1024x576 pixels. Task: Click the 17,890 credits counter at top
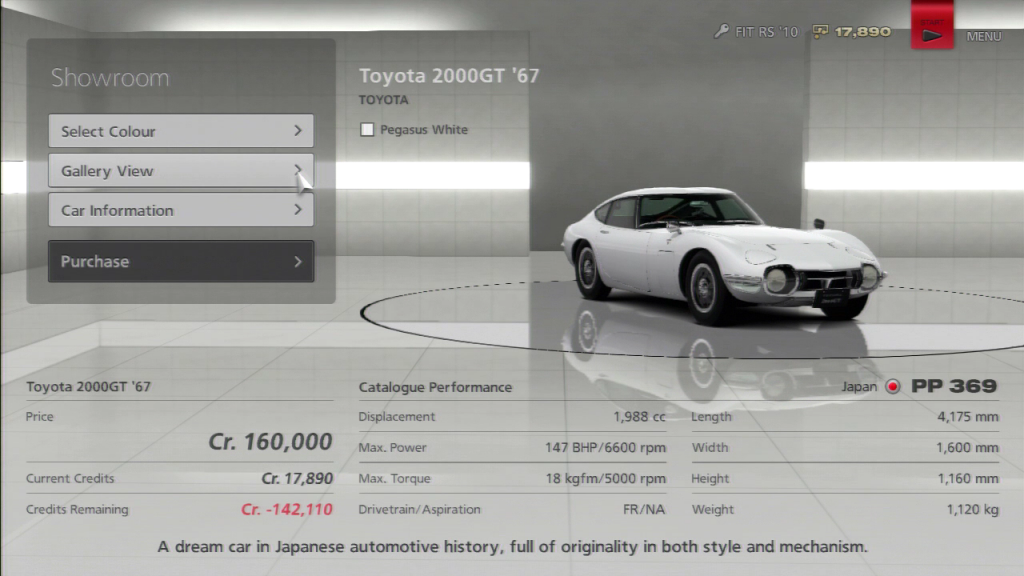click(x=862, y=32)
